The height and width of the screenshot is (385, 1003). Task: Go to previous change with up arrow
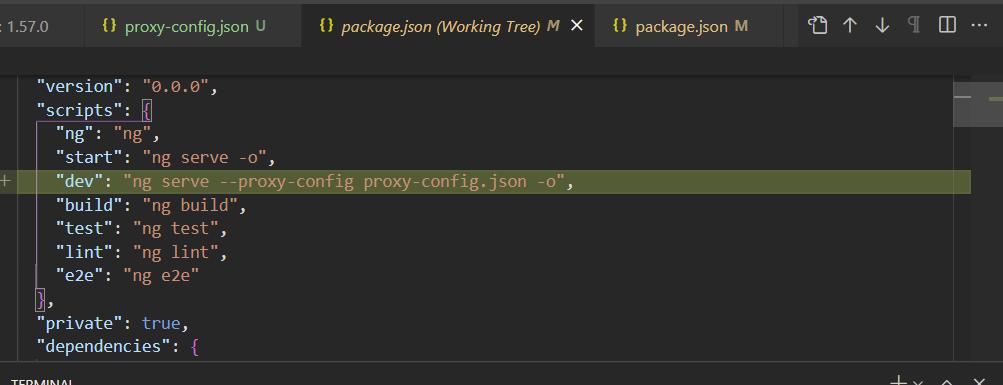coord(849,26)
